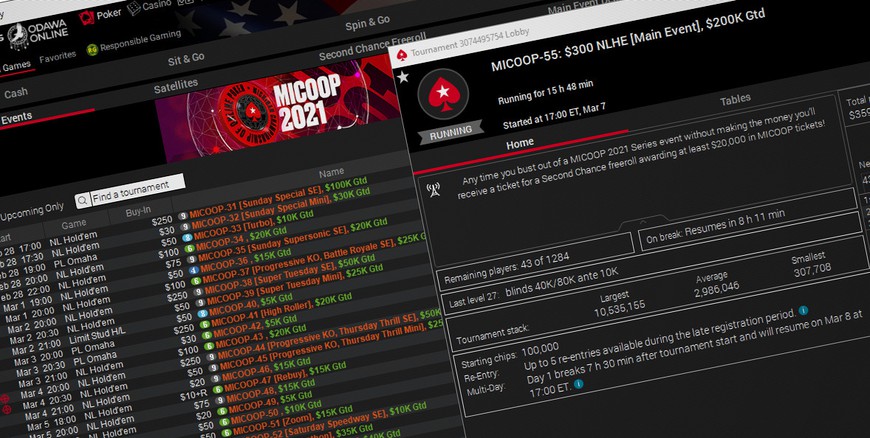Select MICOOP-40 [High Roller] $20K Gtd
Viewport: 870px width, 438px height.
[x=281, y=311]
